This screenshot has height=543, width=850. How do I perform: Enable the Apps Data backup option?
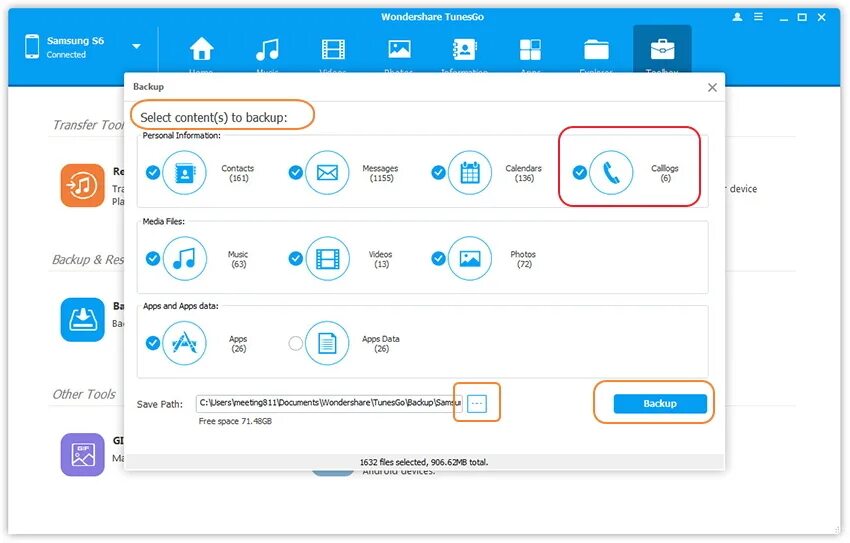[x=295, y=343]
